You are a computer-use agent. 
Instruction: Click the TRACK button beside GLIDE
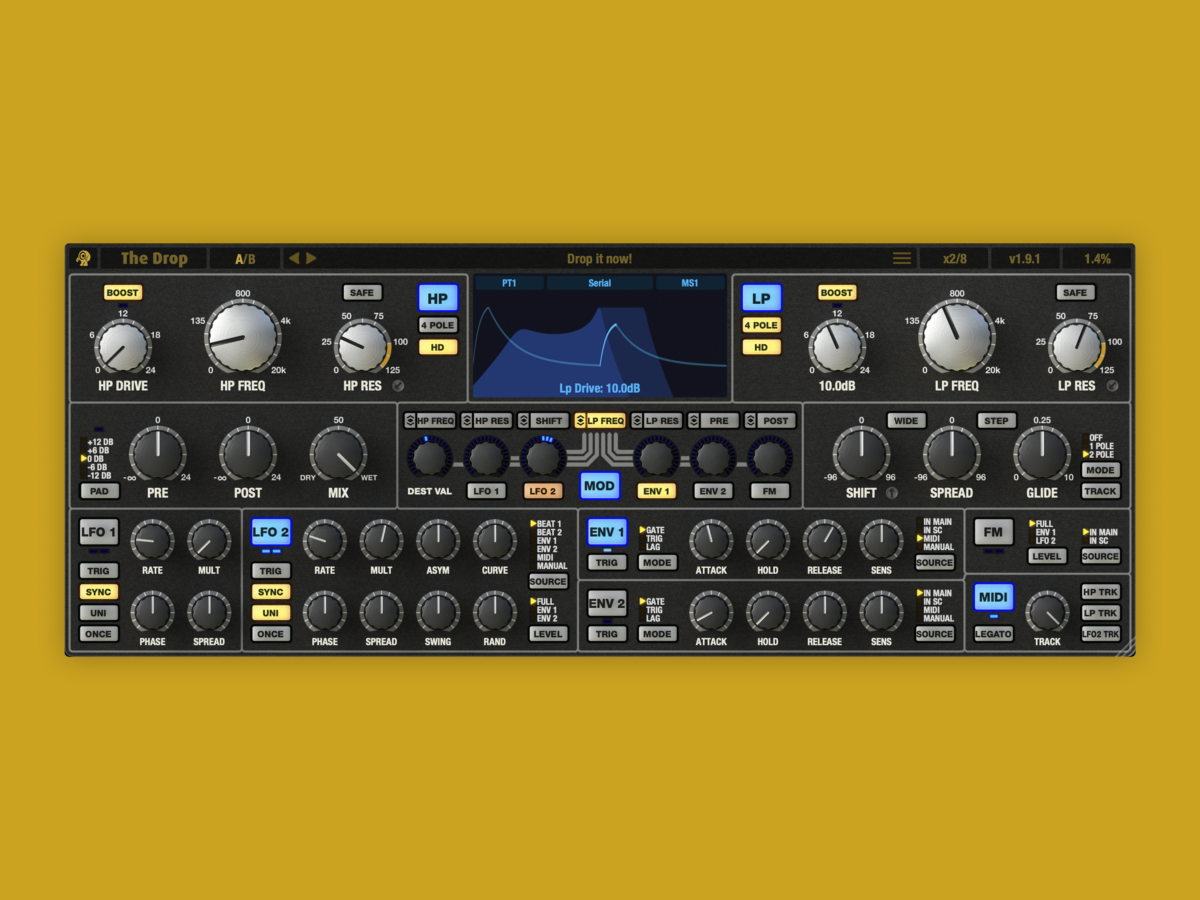[1101, 491]
